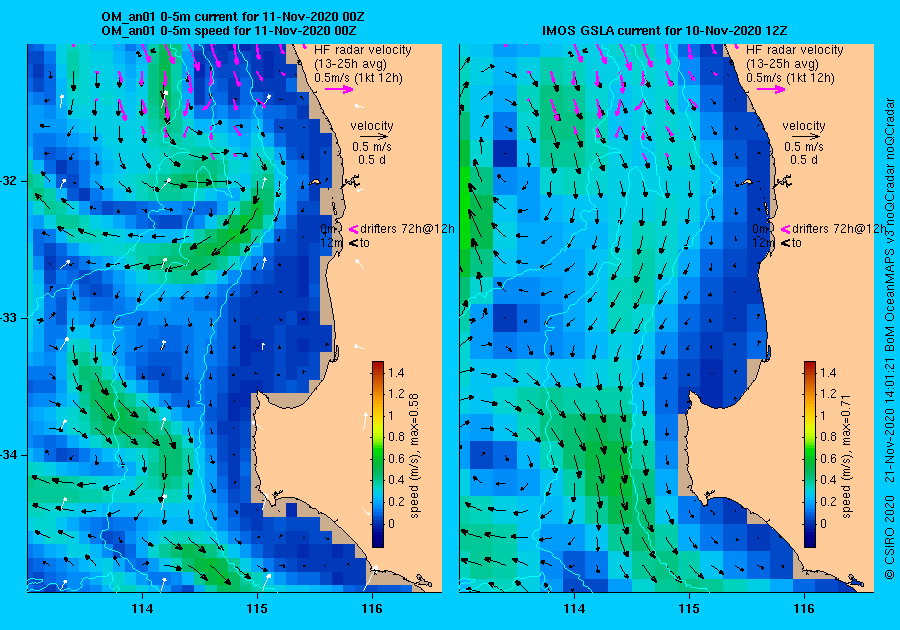
Task: Click longitude '114' under the left map
Action: point(142,609)
